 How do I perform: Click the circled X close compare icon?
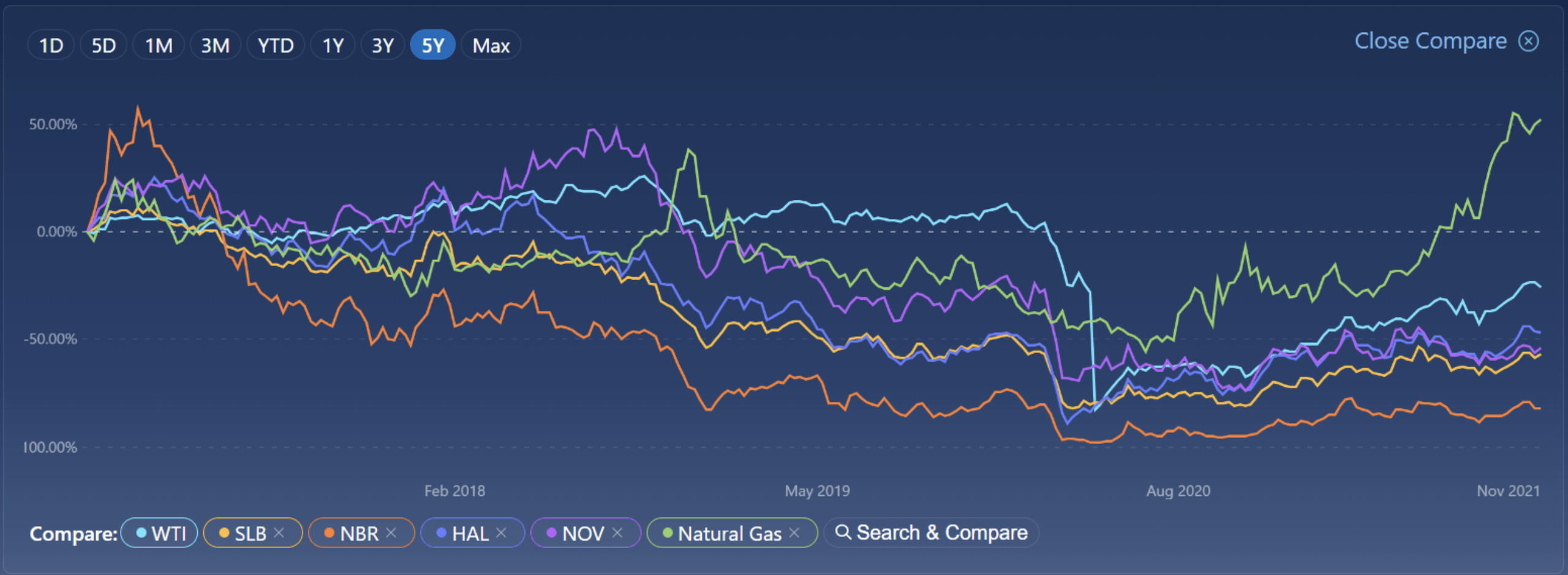click(x=1529, y=41)
